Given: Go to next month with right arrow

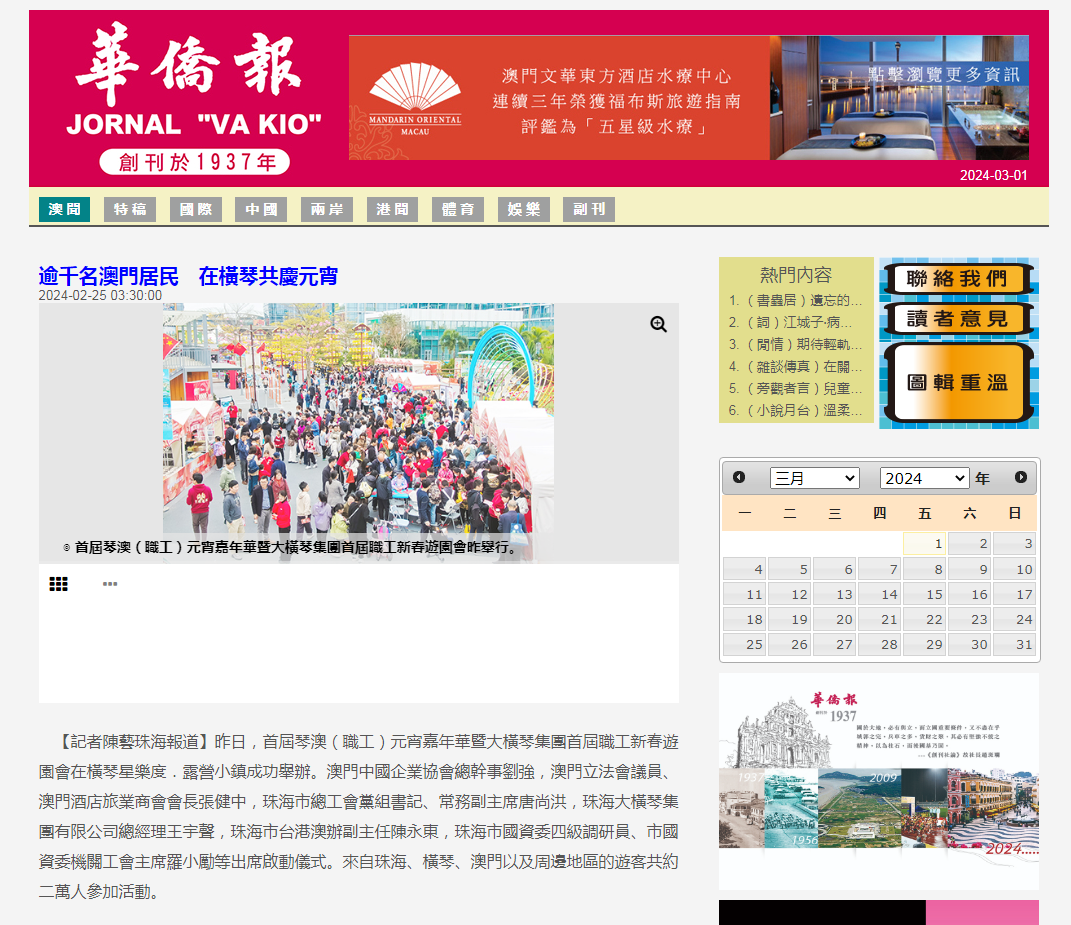Looking at the screenshot, I should 1021,478.
